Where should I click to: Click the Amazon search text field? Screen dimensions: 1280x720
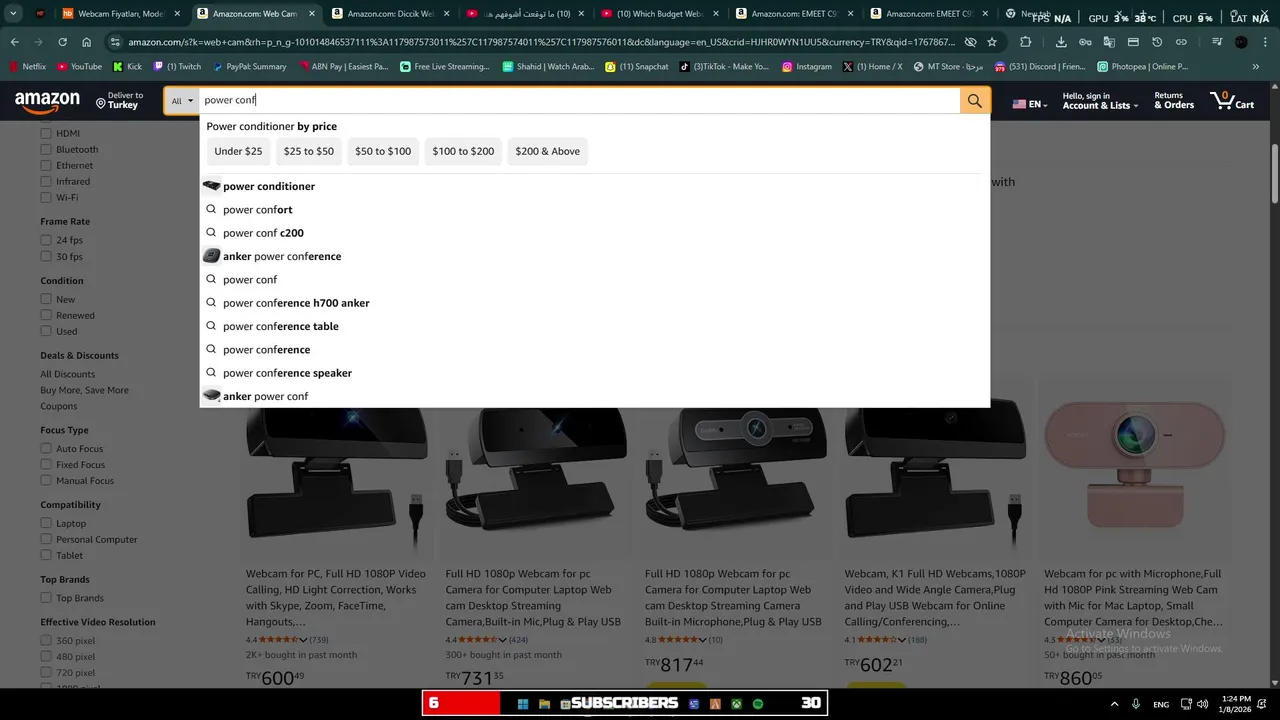580,100
